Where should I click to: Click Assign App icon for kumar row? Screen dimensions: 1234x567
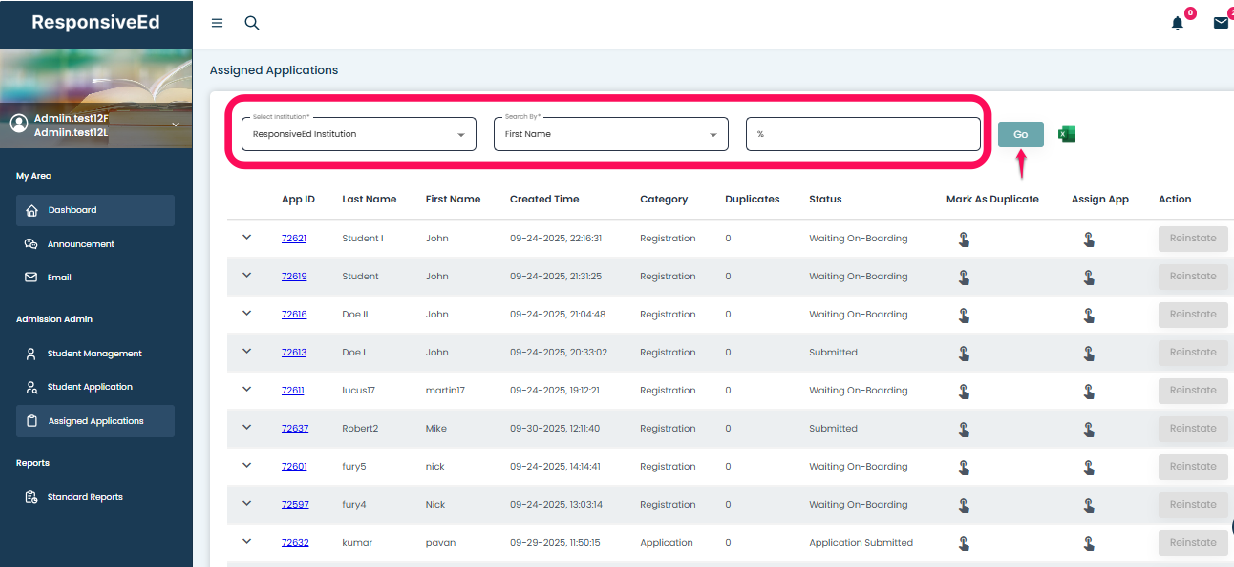pyautogui.click(x=1089, y=543)
